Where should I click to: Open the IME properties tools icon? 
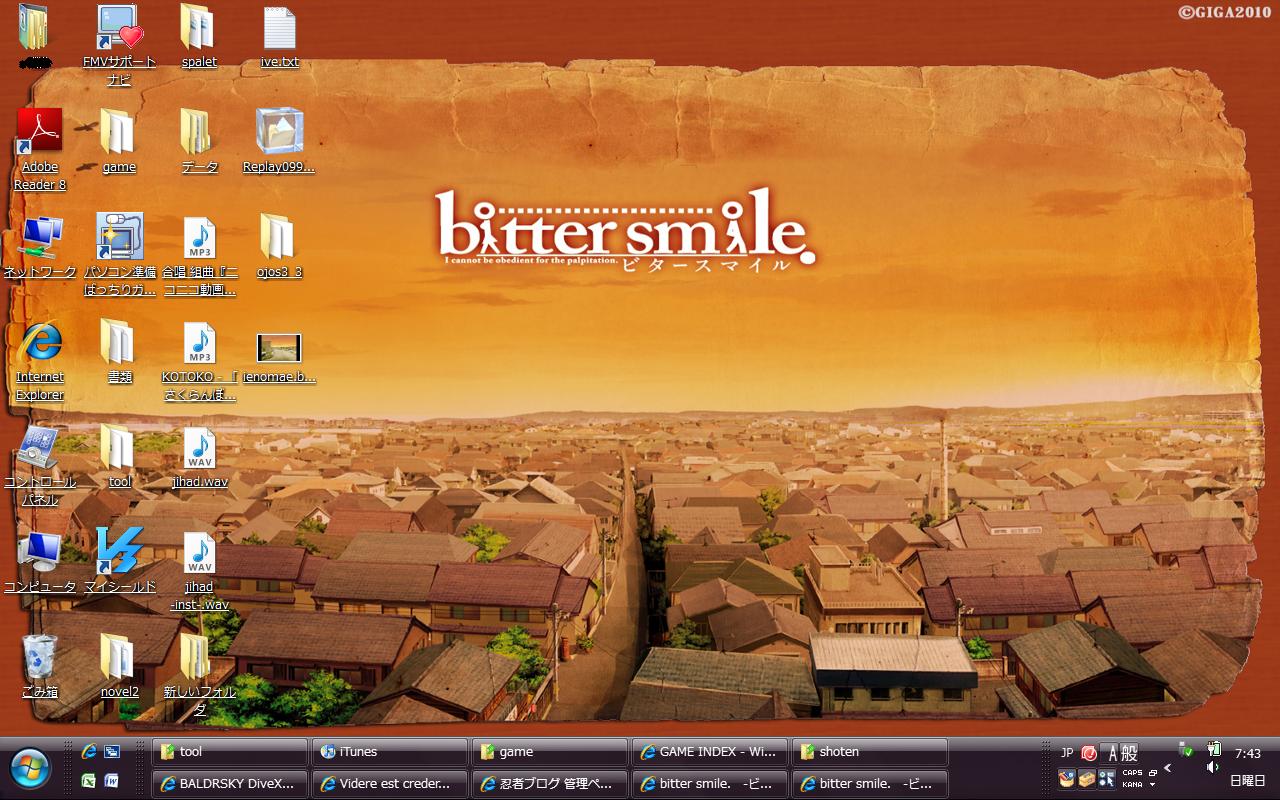click(x=1106, y=778)
